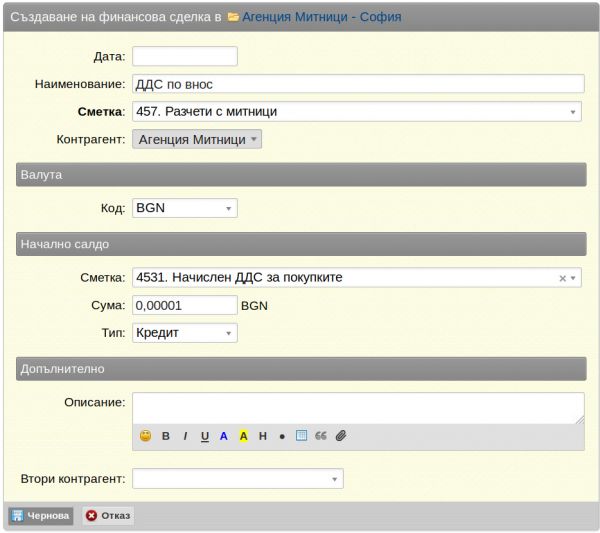Click the Сума field showing 0,00001
This screenshot has height=533, width=600.
coord(185,305)
